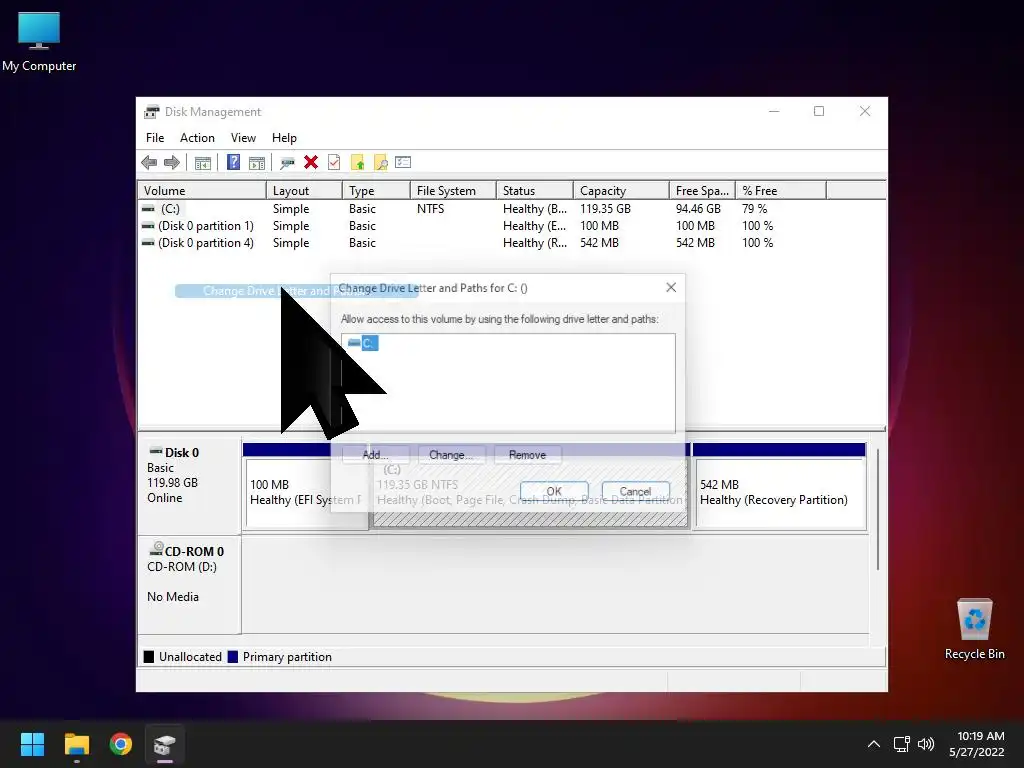Viewport: 1024px width, 768px height.
Task: Click the Unallocated black legend swatch
Action: tap(149, 656)
